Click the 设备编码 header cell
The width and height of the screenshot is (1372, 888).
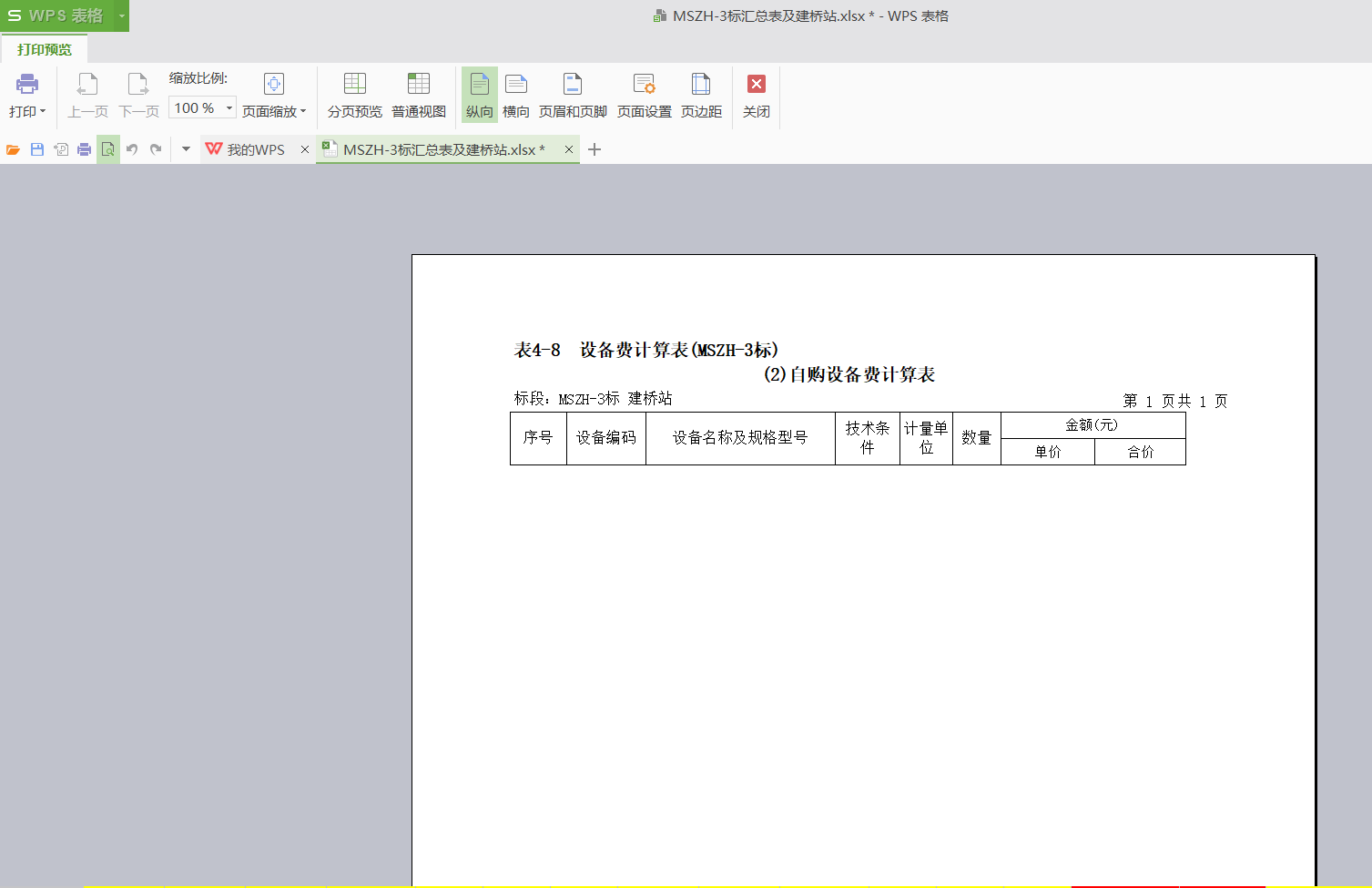[606, 438]
